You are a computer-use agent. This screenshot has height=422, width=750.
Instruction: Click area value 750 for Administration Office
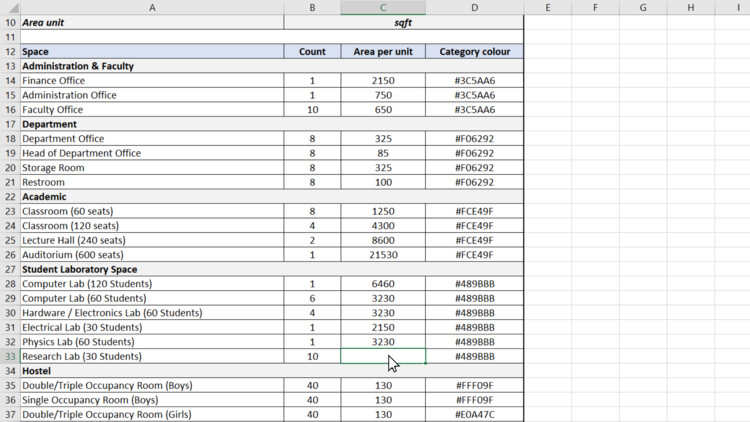click(x=383, y=95)
